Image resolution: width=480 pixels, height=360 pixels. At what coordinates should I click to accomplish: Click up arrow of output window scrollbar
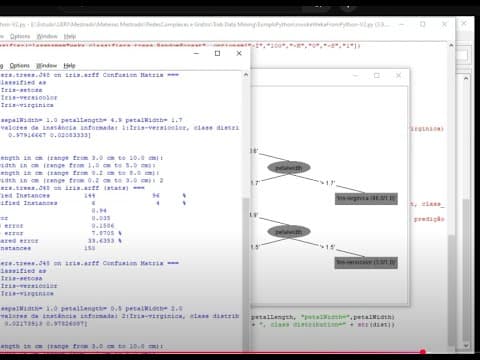[x=246, y=75]
